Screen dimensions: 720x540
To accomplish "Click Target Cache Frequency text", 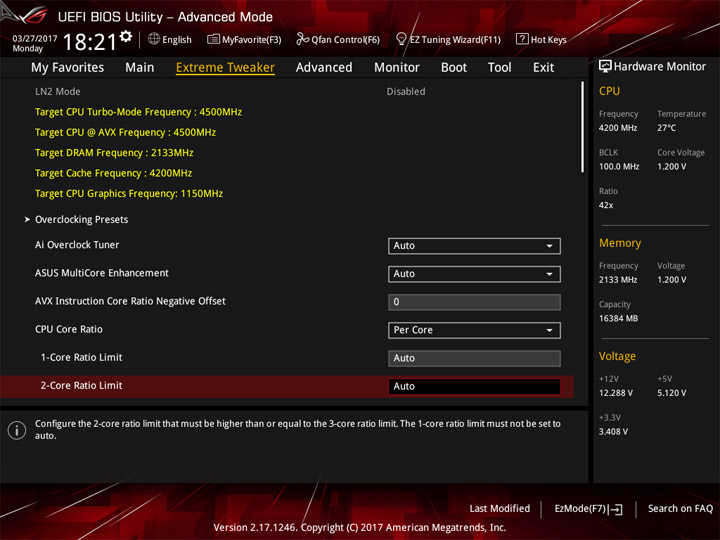I will click(x=113, y=173).
